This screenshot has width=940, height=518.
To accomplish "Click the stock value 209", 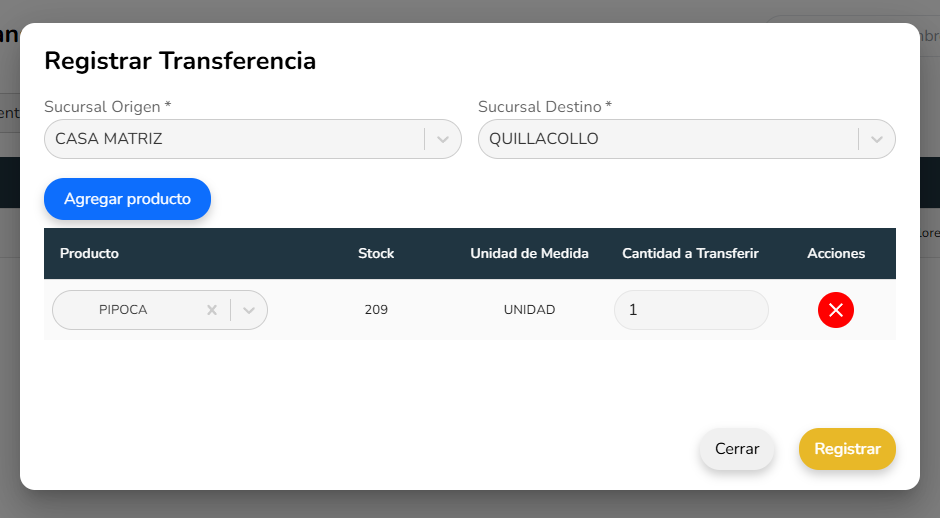I will pos(376,310).
